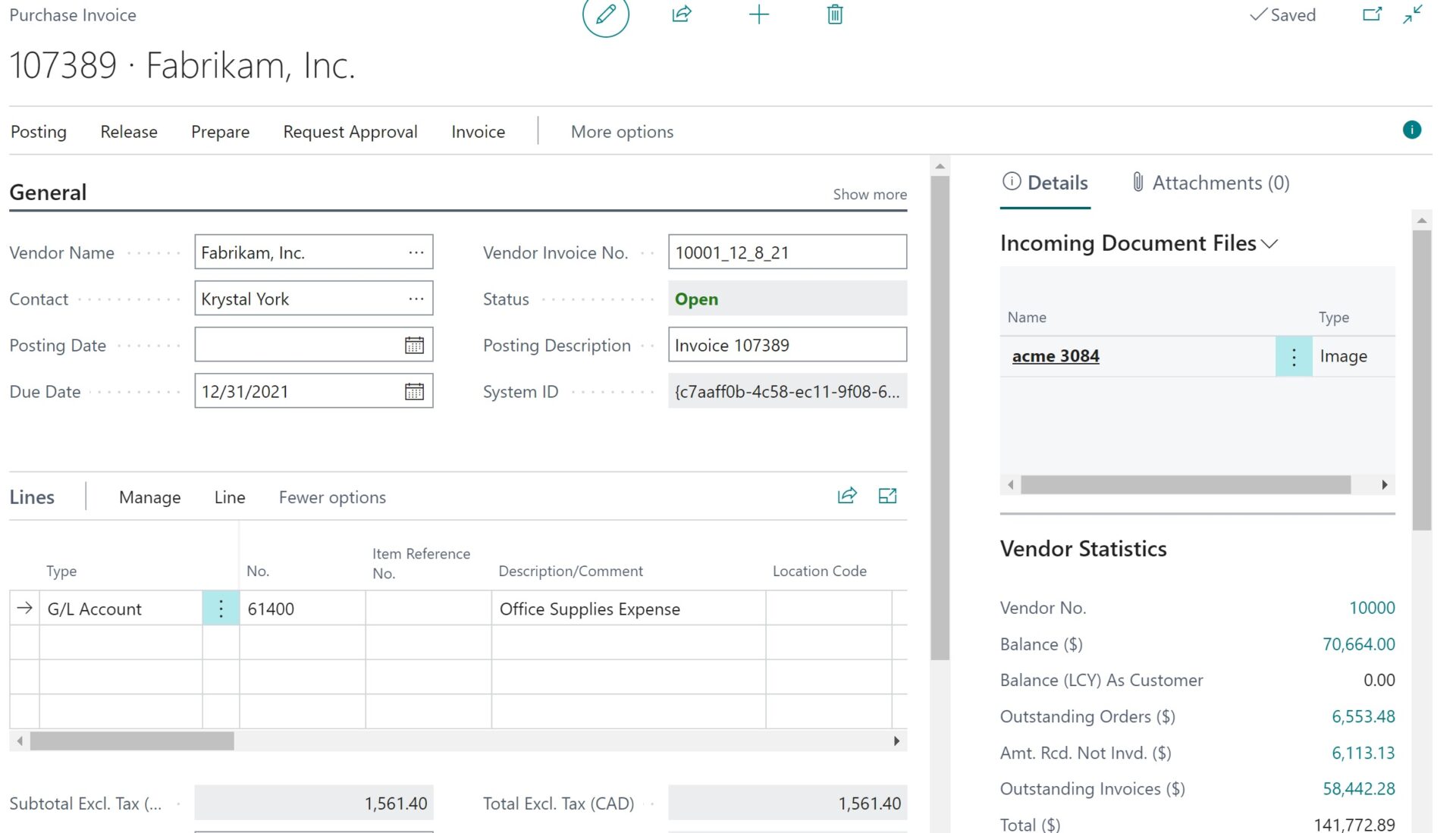
Task: Pop out the page to a new window
Action: point(1372,14)
